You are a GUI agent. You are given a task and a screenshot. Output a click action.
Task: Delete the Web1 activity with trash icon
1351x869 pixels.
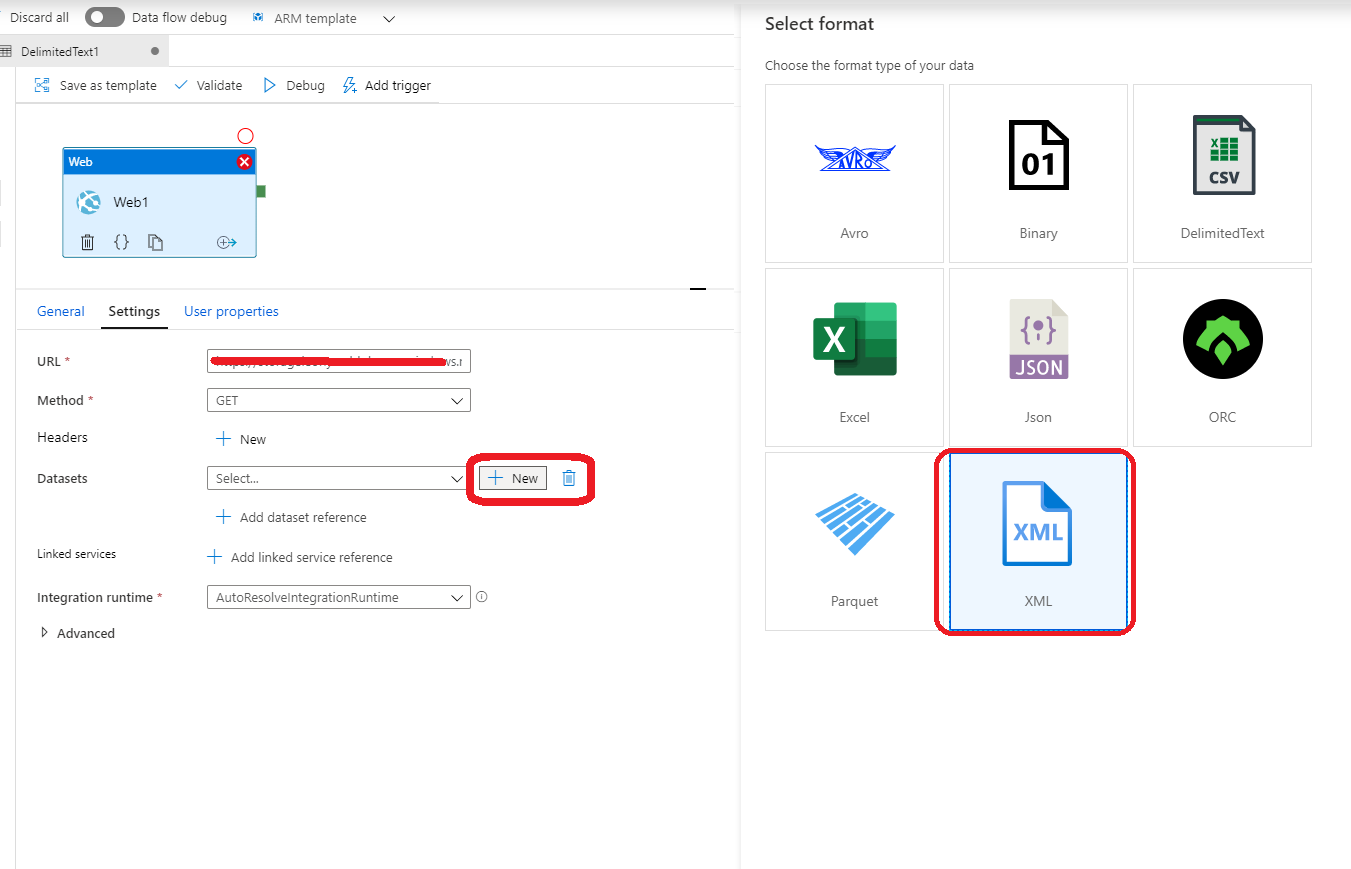87,242
